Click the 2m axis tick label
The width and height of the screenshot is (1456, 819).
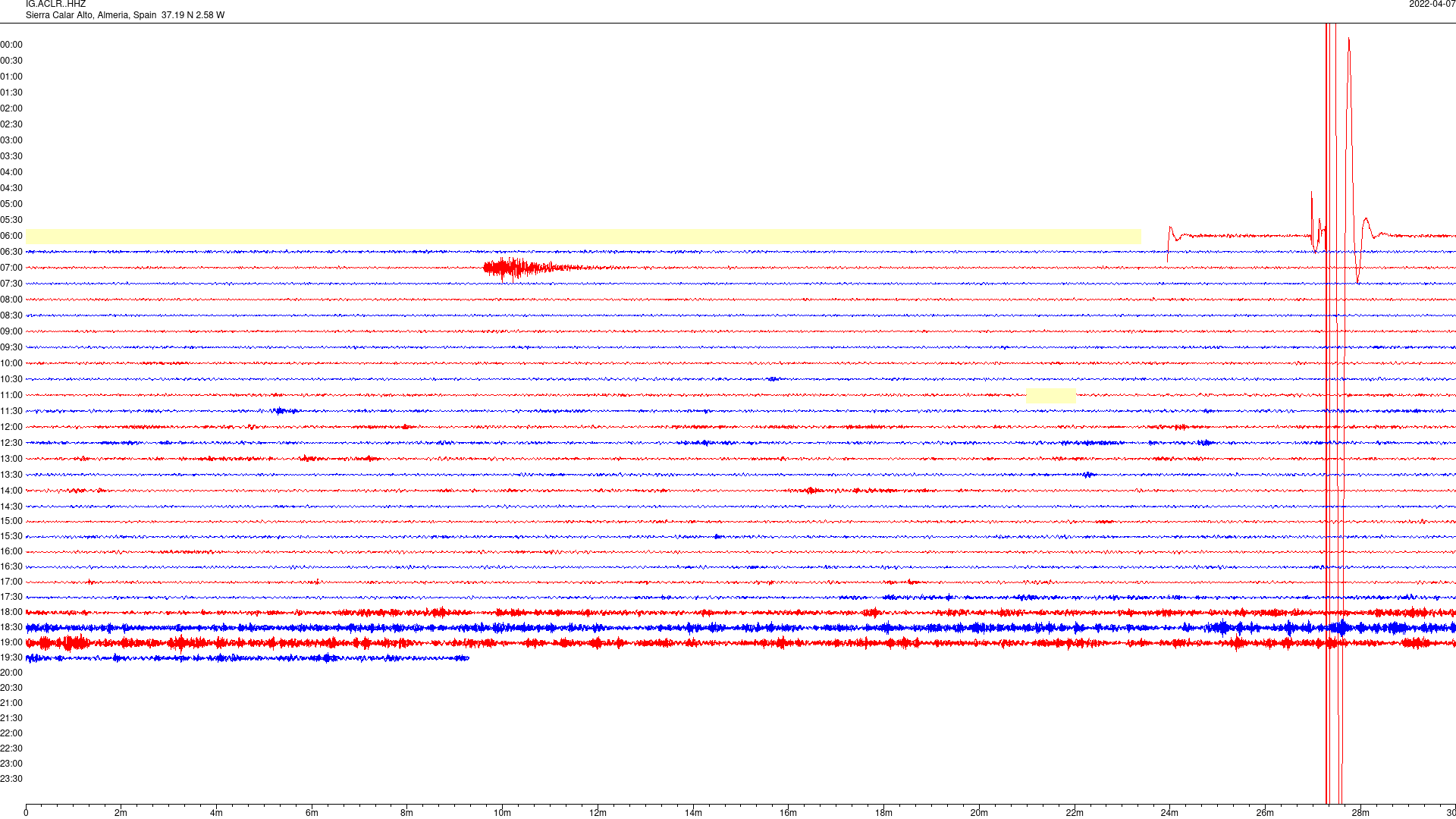tap(121, 813)
